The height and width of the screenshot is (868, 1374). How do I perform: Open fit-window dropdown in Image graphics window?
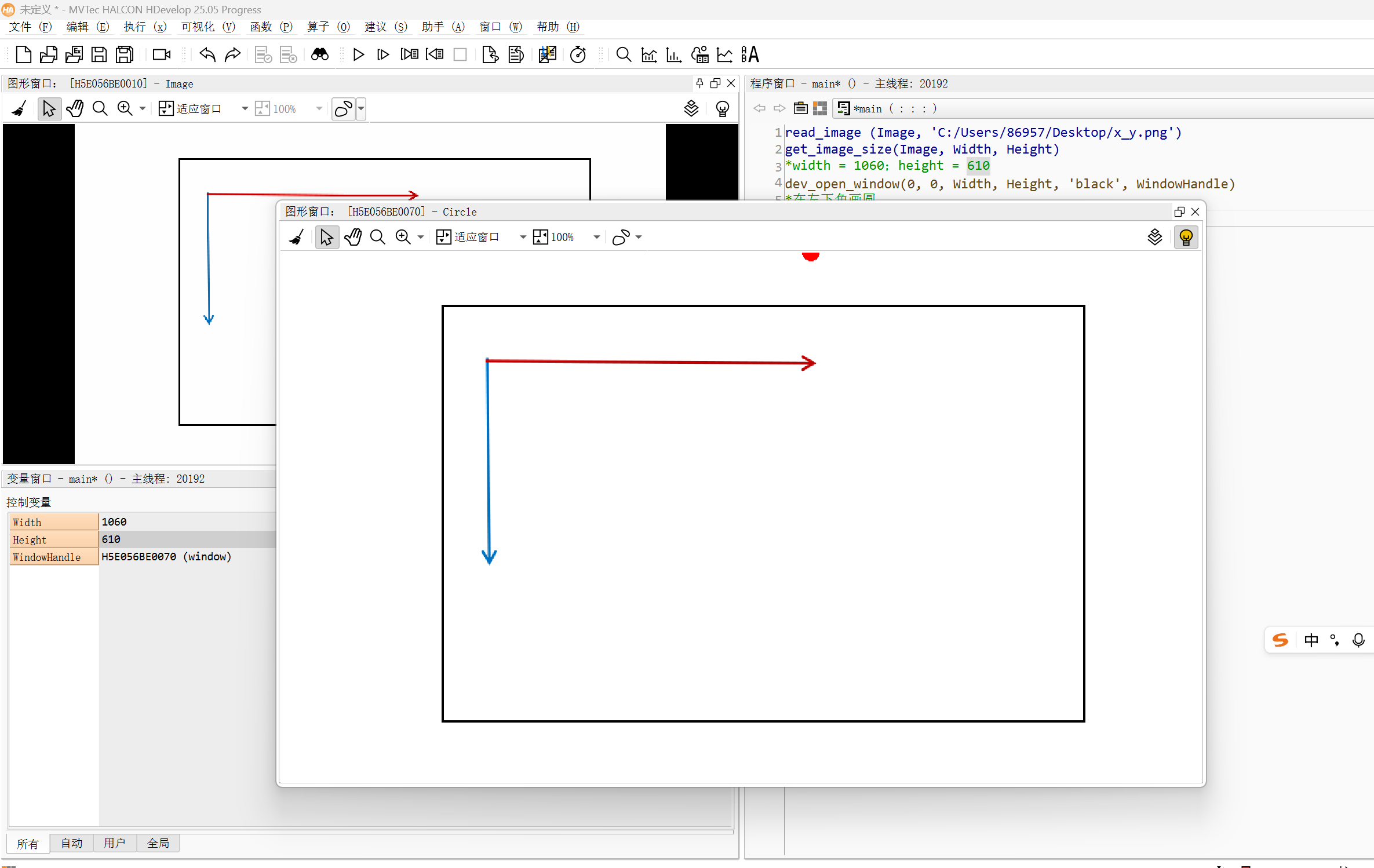click(245, 108)
